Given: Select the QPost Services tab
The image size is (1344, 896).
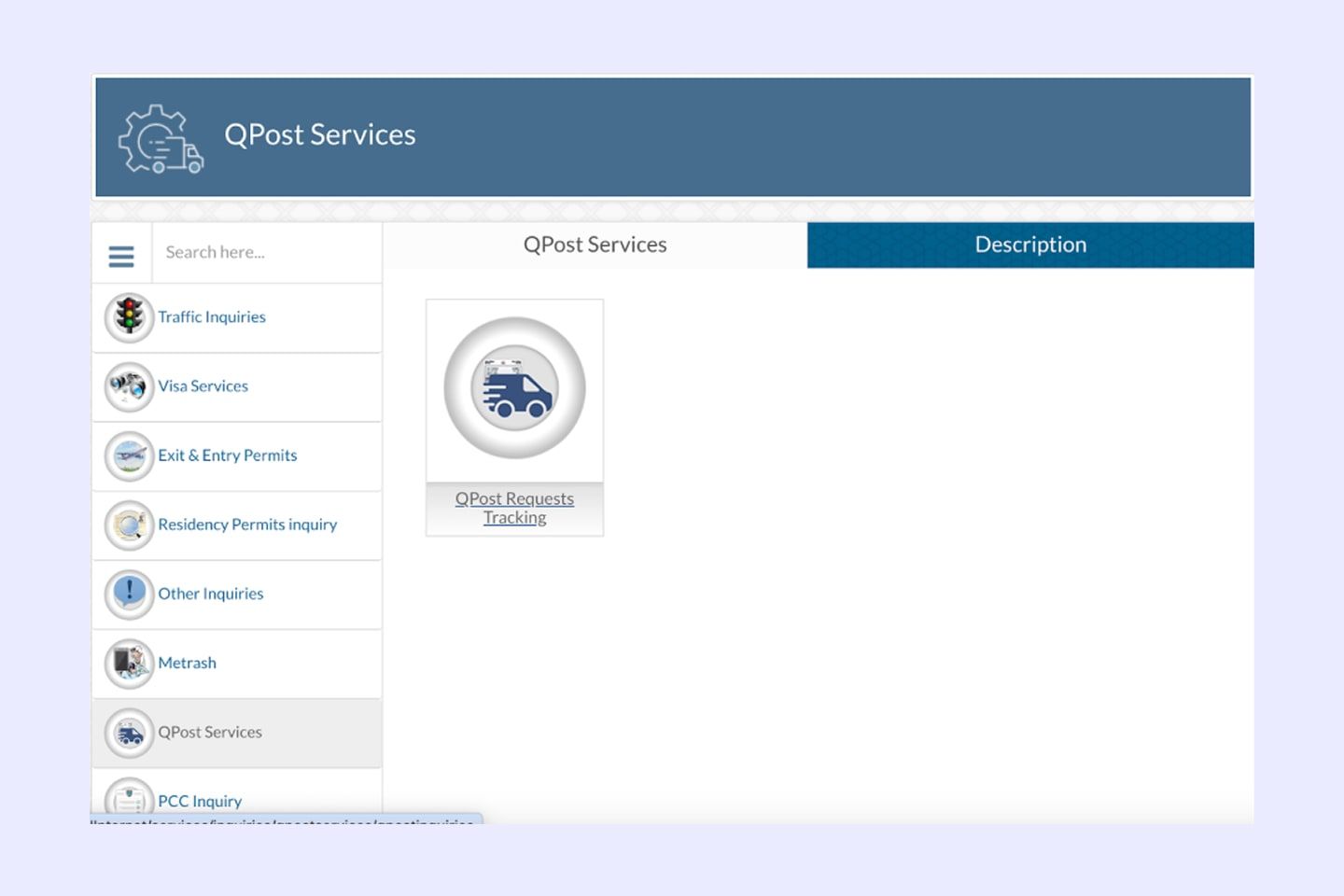Looking at the screenshot, I should tap(595, 245).
